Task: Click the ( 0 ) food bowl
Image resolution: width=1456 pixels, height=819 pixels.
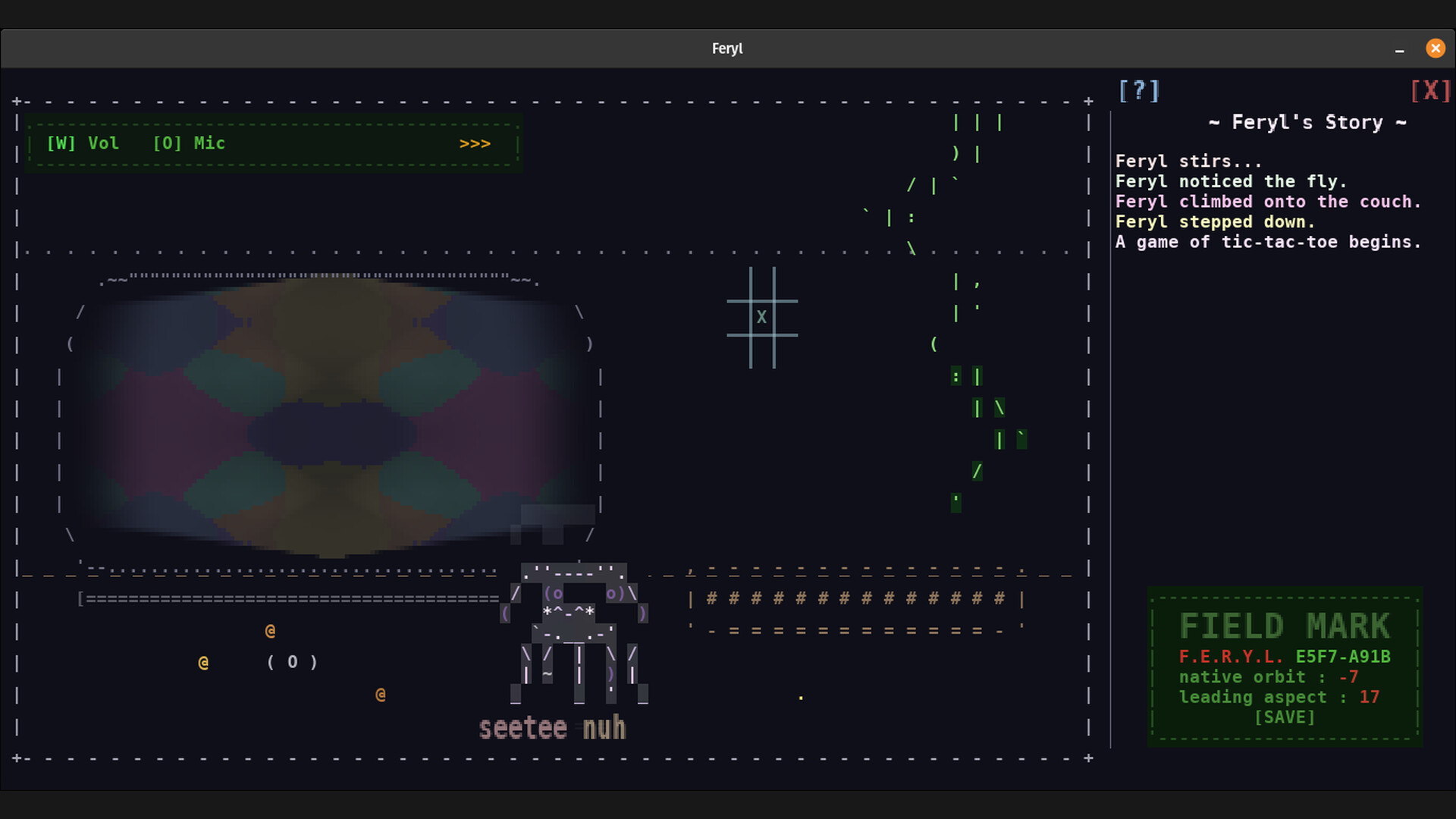Action: (x=292, y=661)
